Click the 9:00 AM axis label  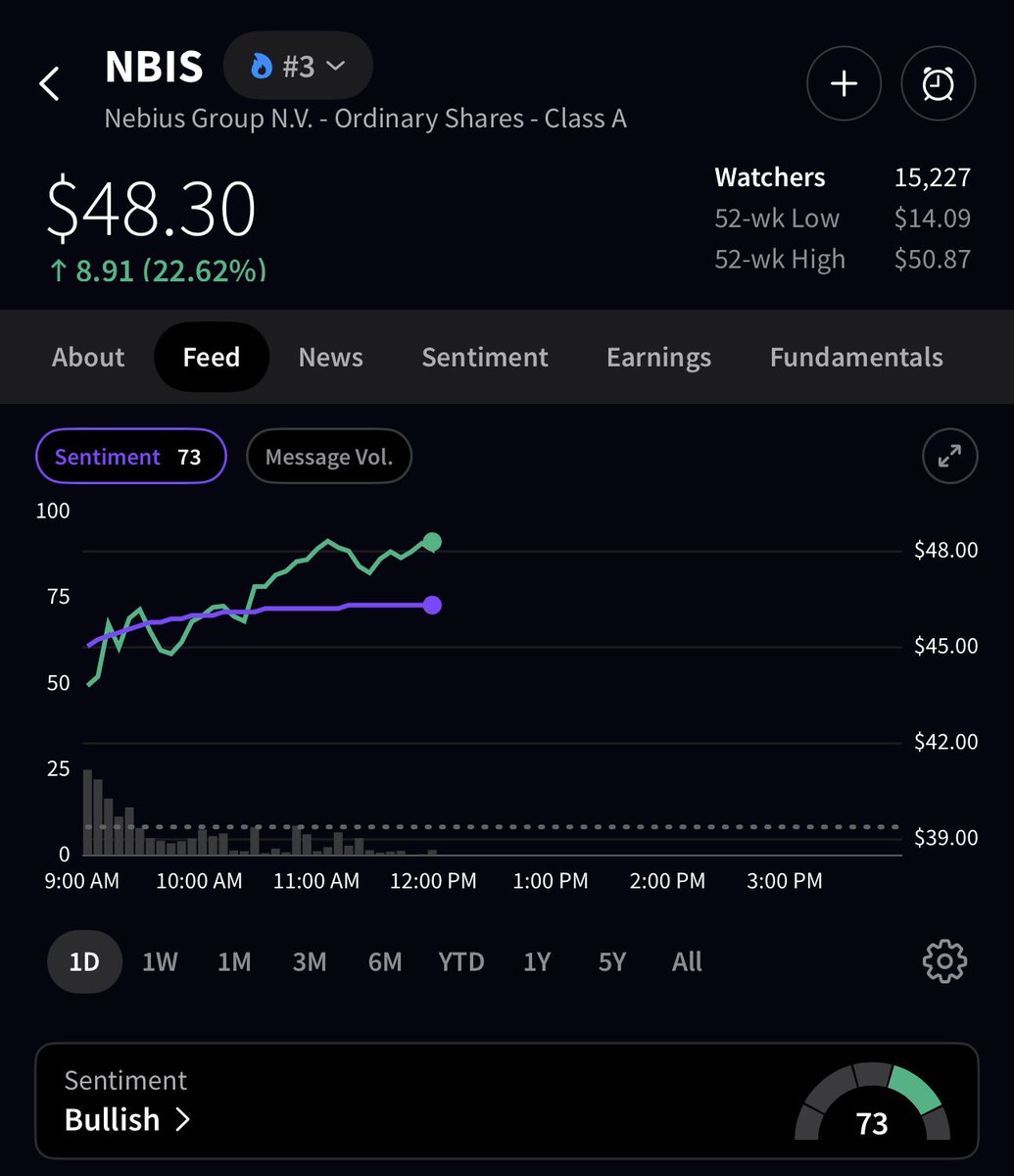tap(82, 881)
